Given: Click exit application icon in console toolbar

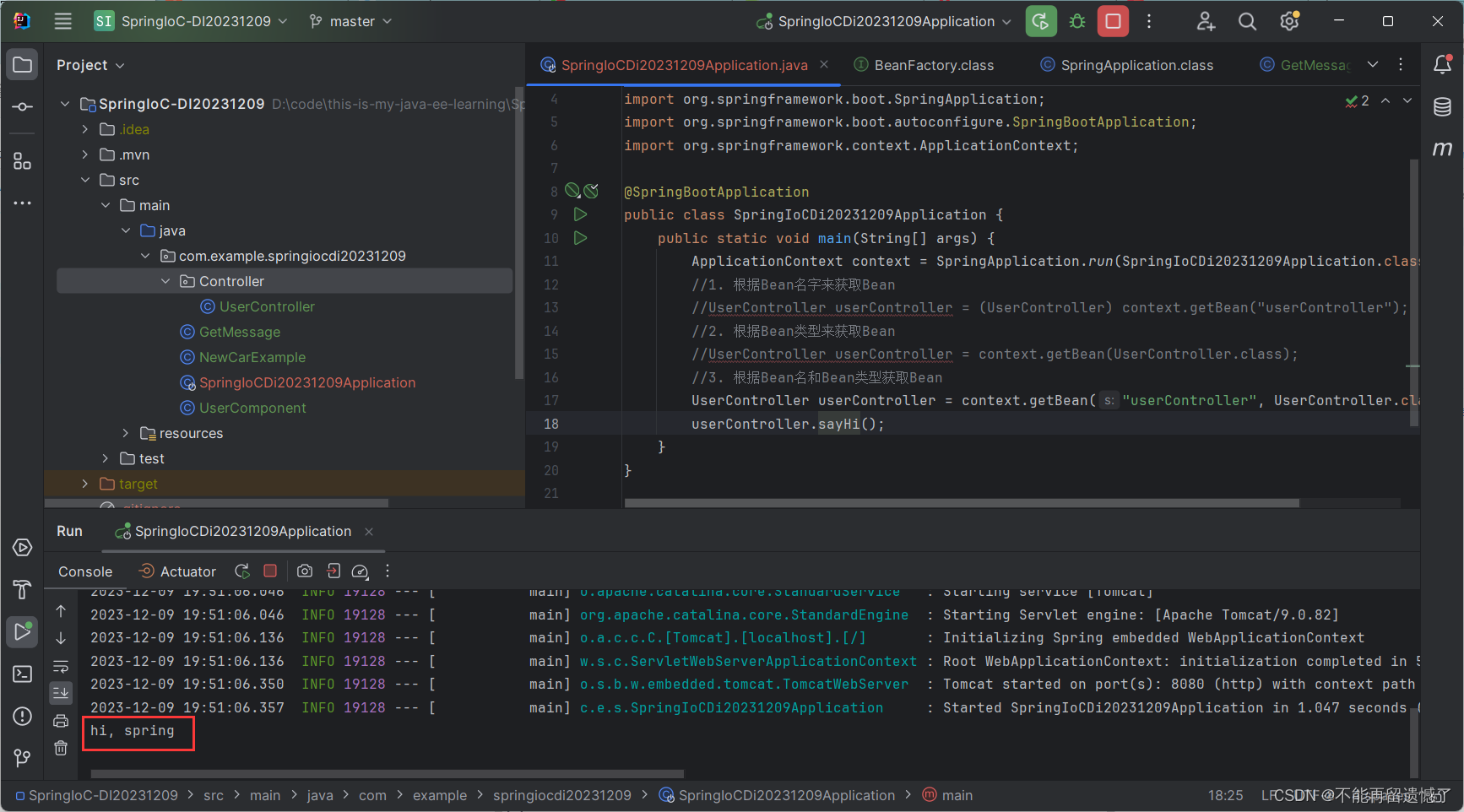Looking at the screenshot, I should [333, 571].
